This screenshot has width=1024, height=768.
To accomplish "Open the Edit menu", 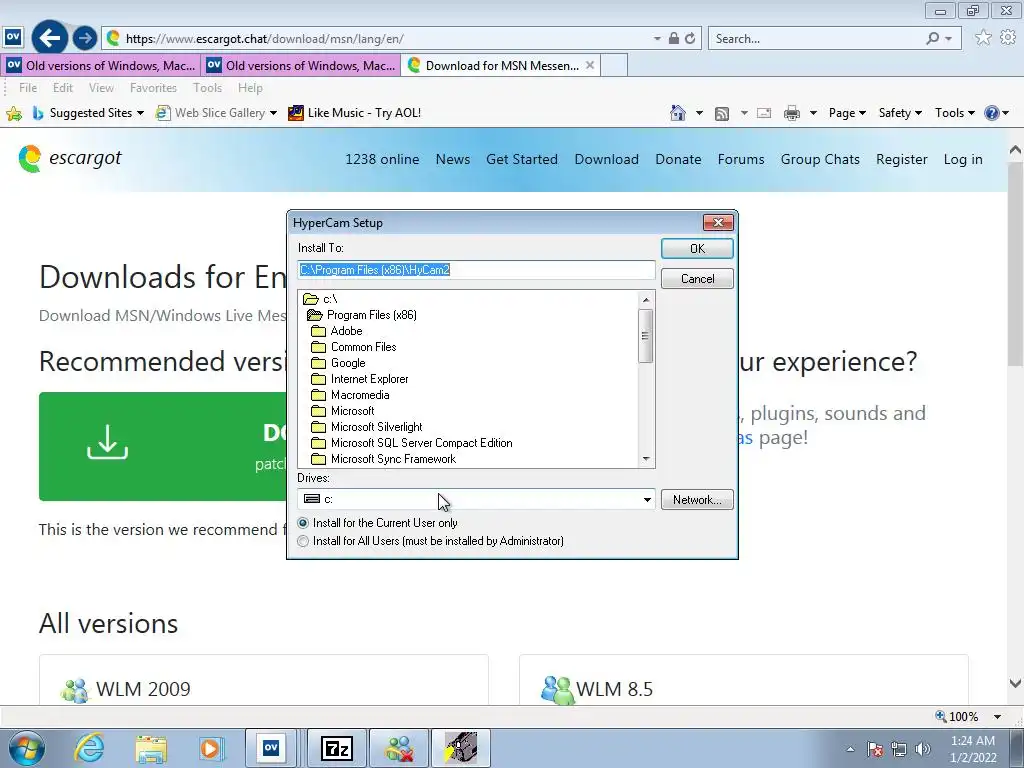I will pyautogui.click(x=63, y=88).
